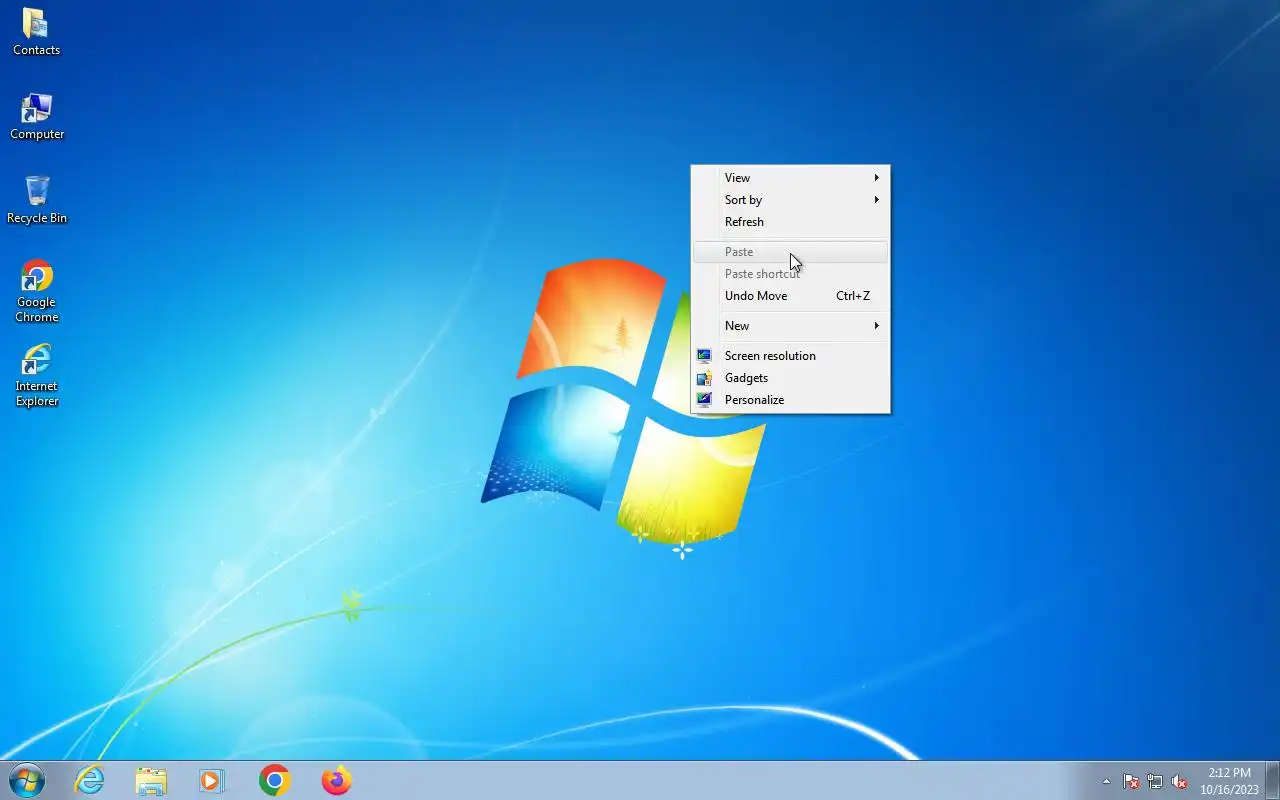Select the Recycle Bin icon
This screenshot has height=800, width=1280.
pos(37,199)
